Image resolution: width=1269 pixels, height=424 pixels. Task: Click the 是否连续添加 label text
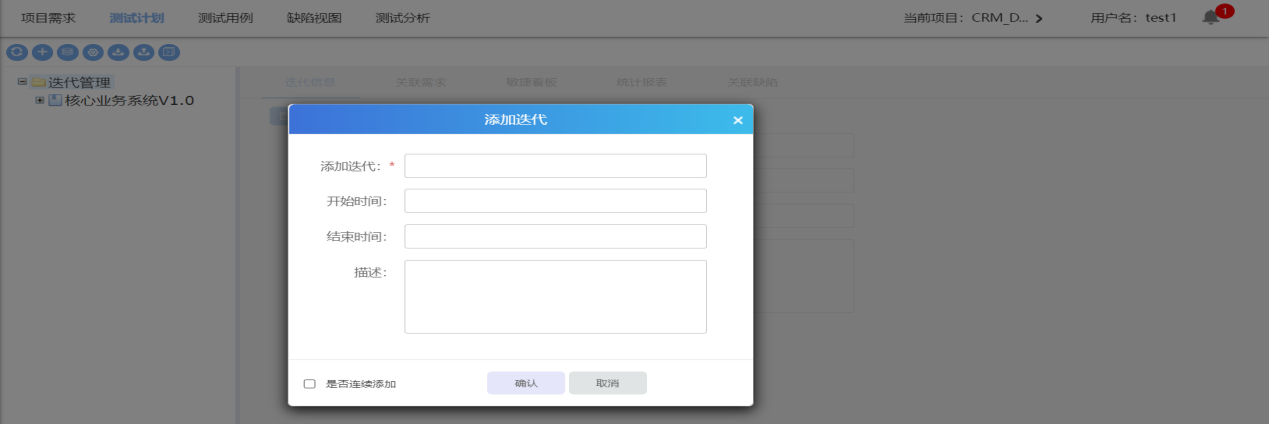pyautogui.click(x=361, y=384)
